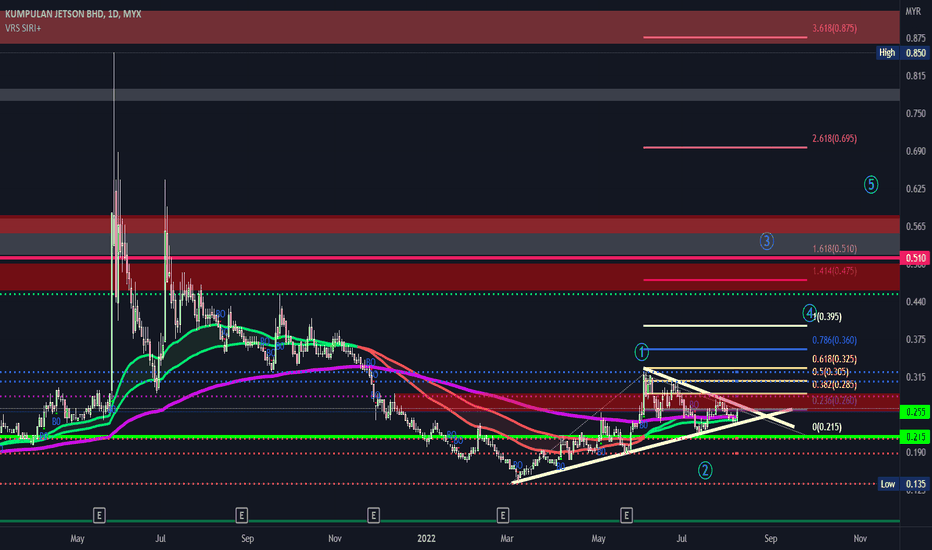Click the 3.618(0.875) Fibonacci label
932x550 pixels.
point(835,28)
